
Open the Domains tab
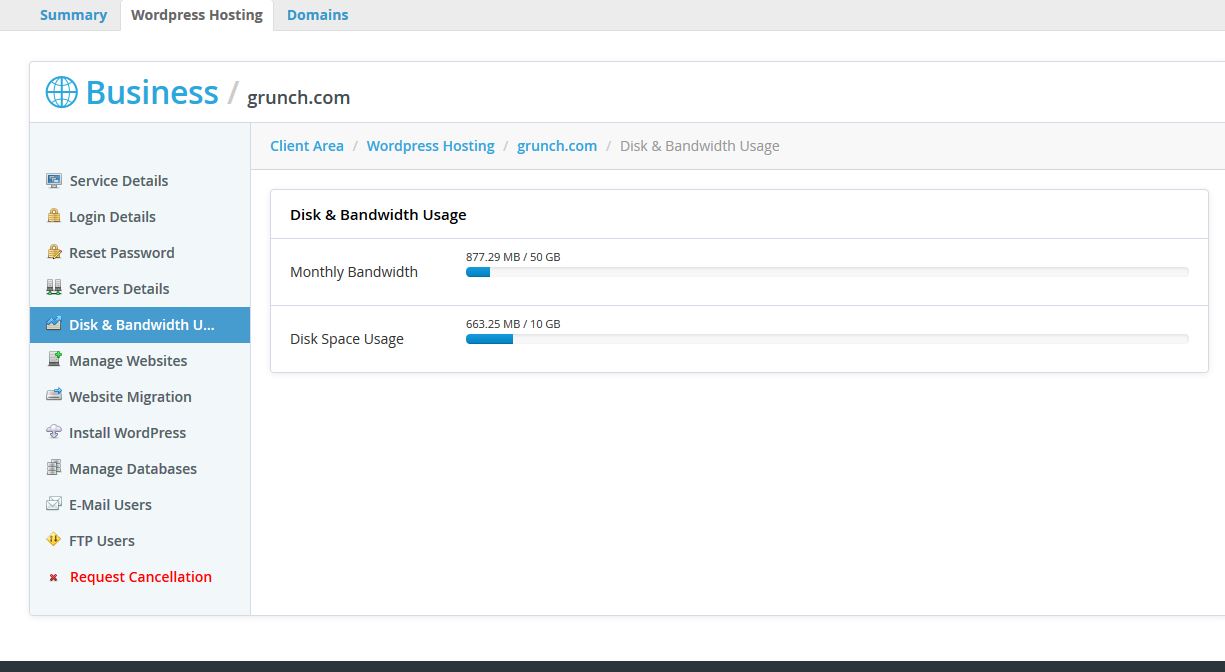(317, 15)
